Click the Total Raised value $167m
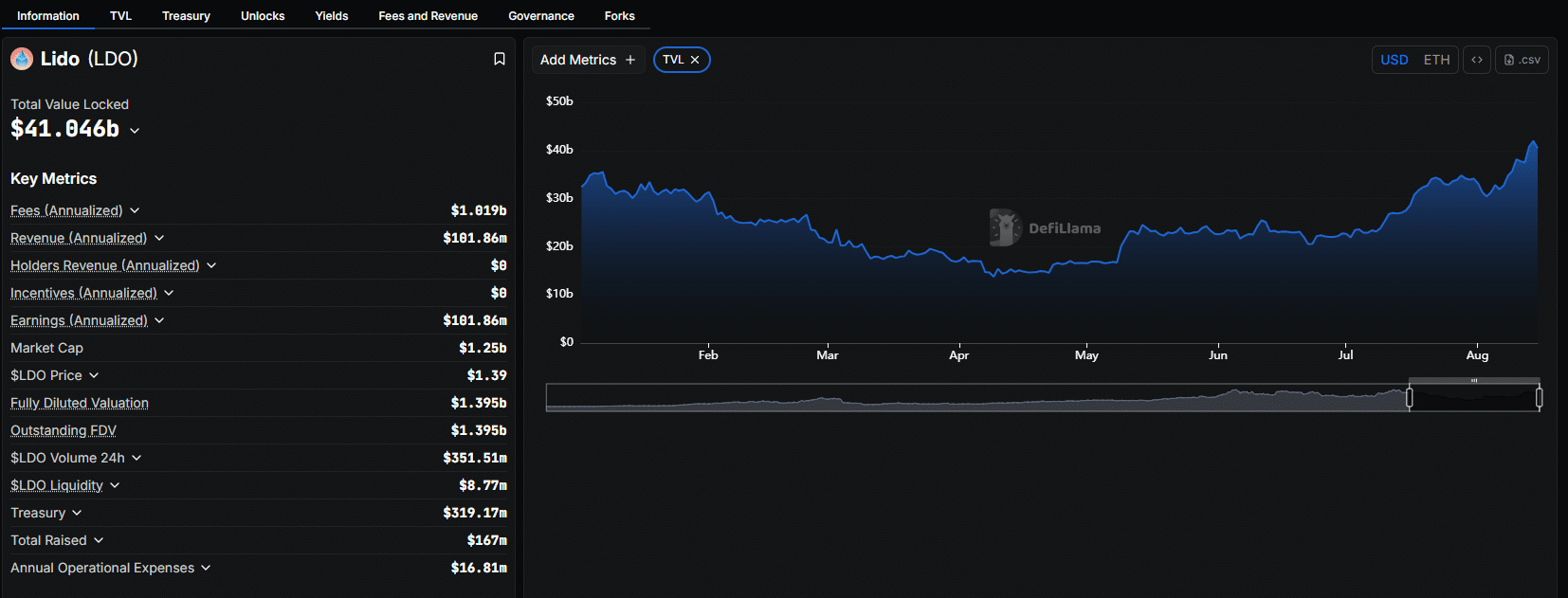1568x598 pixels. [486, 540]
